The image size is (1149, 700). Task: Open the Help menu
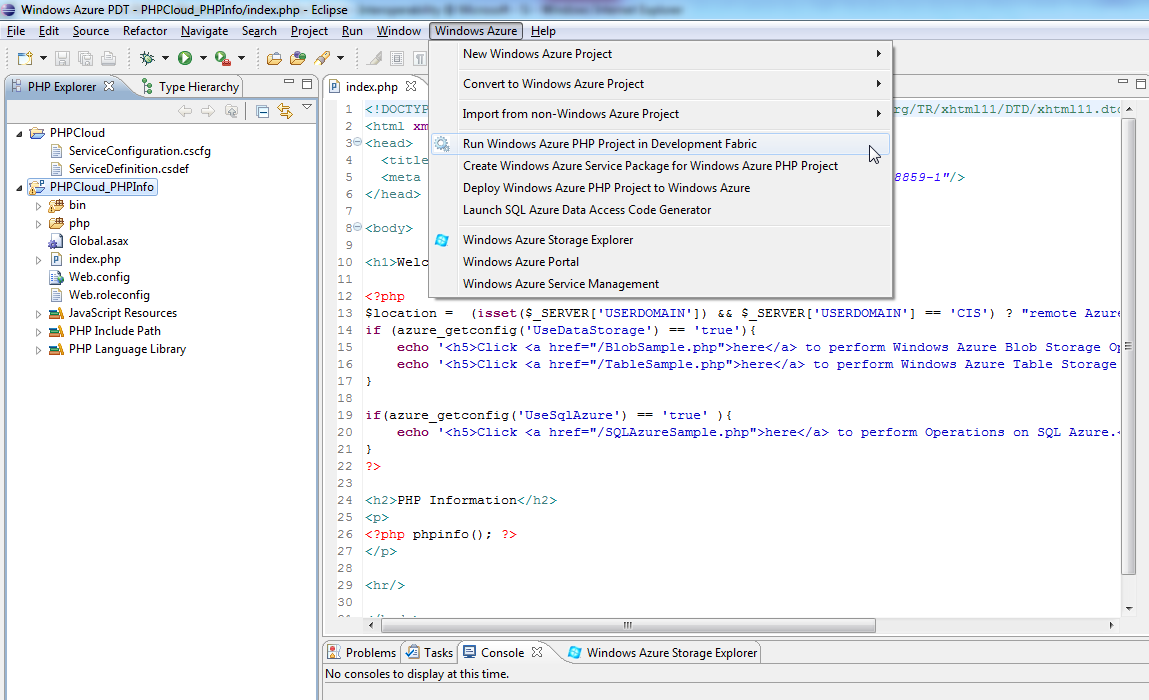(543, 31)
